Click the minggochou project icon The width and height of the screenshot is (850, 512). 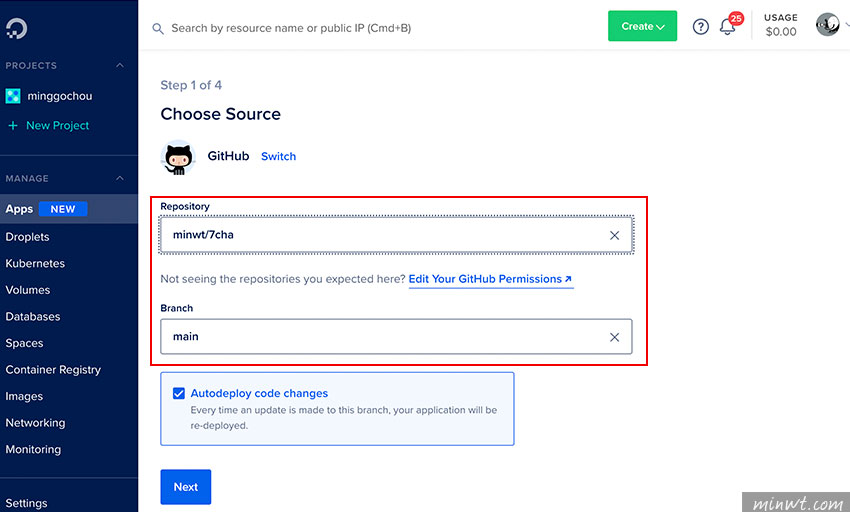click(13, 96)
